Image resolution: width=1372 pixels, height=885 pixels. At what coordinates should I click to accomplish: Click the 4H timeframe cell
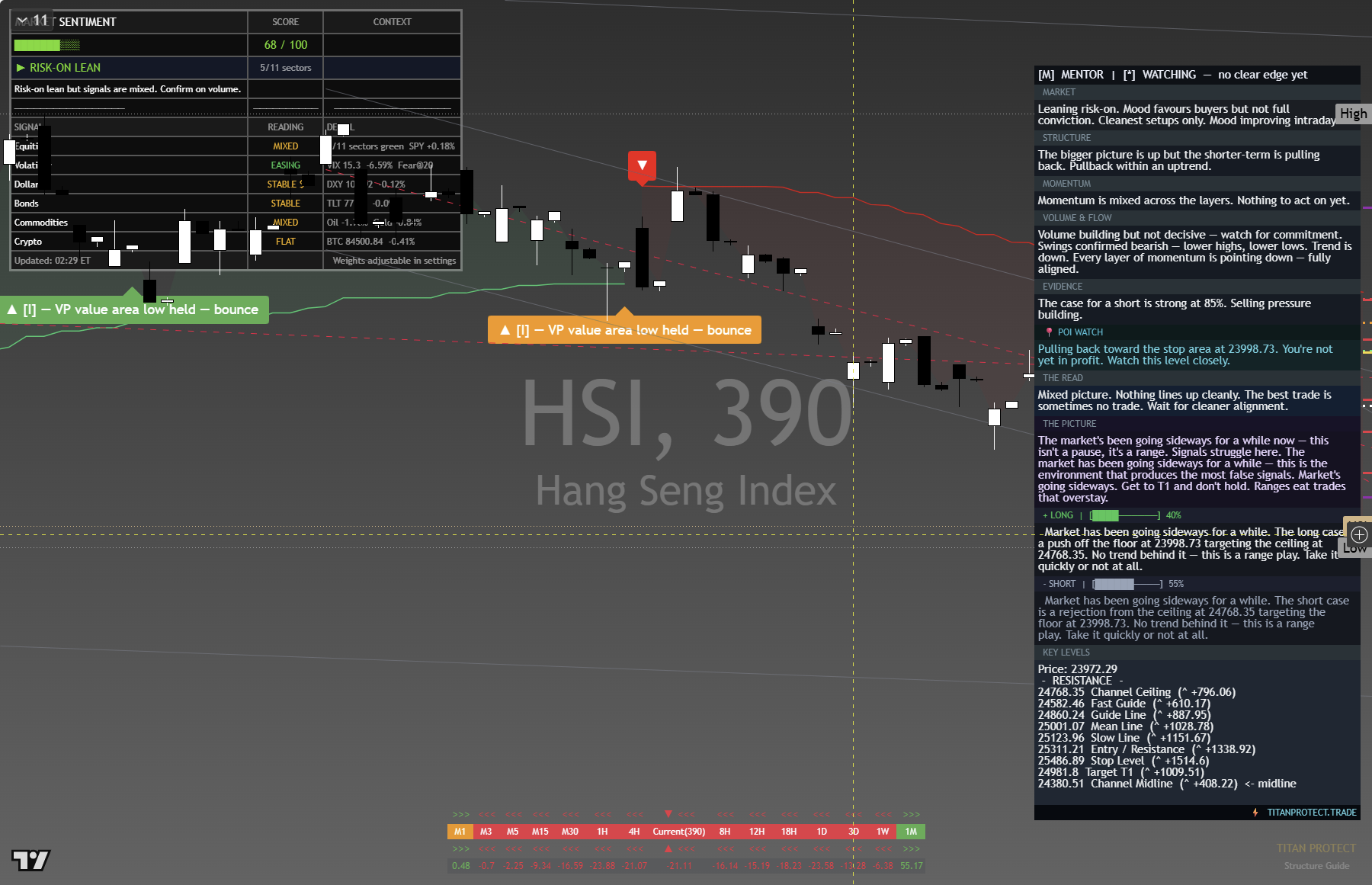633,832
